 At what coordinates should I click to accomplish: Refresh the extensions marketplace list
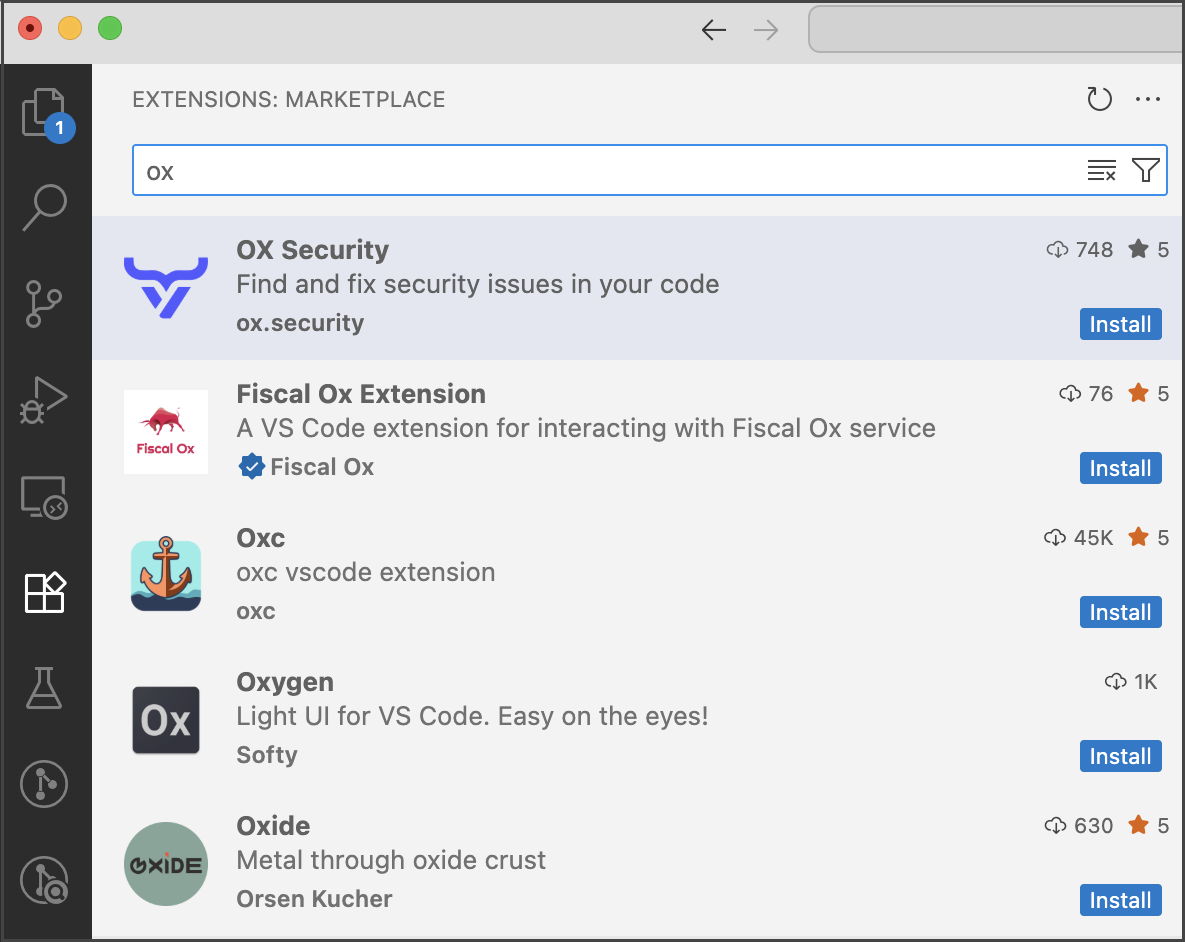click(x=1099, y=99)
